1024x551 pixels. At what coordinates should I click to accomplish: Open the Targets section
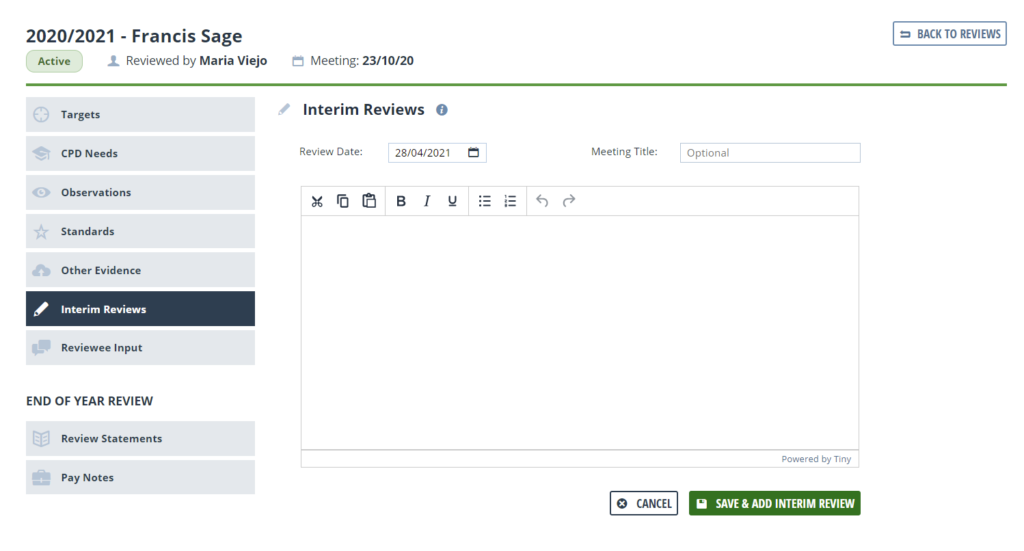point(140,114)
